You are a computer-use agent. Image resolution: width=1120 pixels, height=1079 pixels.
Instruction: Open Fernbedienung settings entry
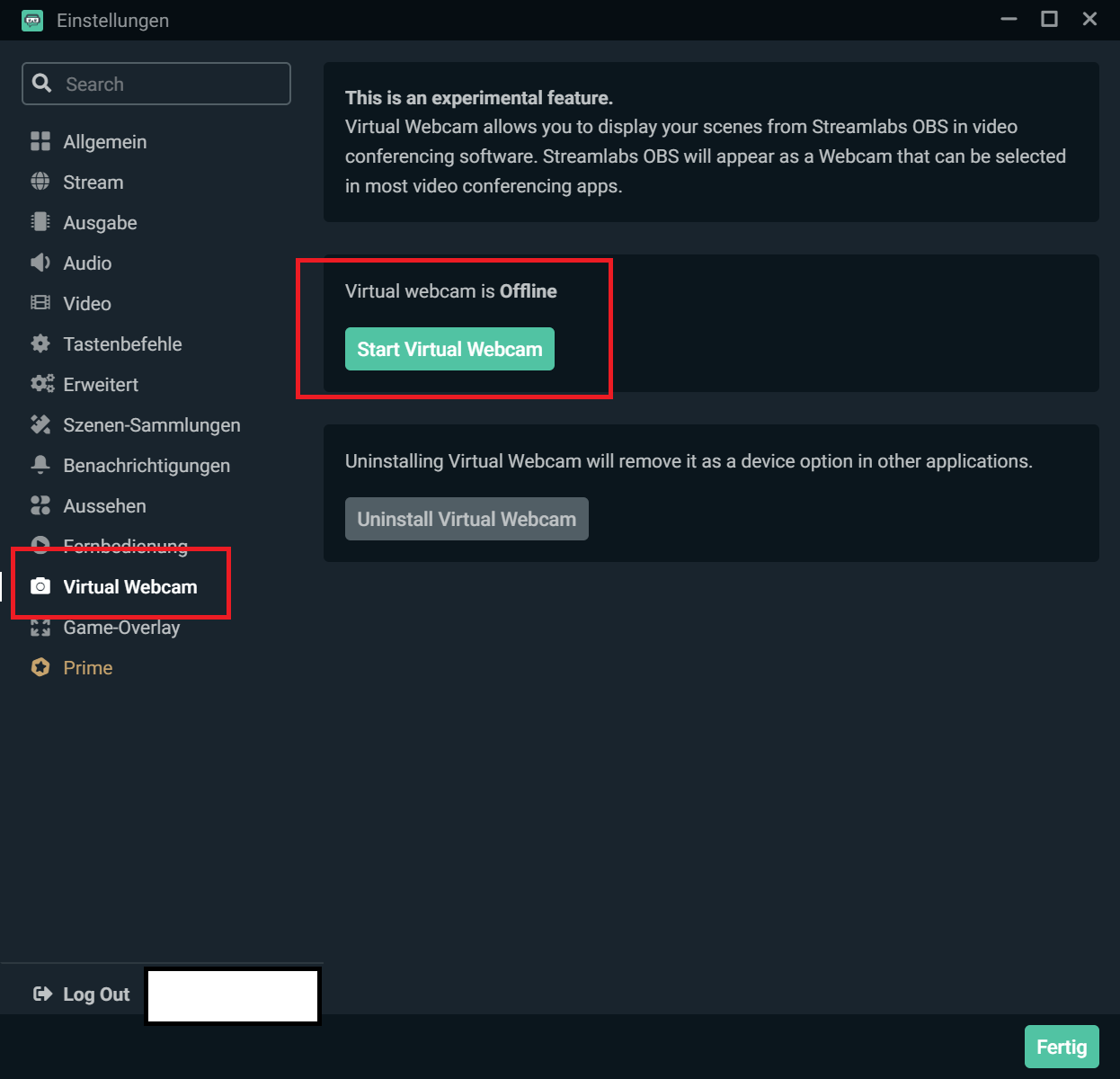point(126,543)
